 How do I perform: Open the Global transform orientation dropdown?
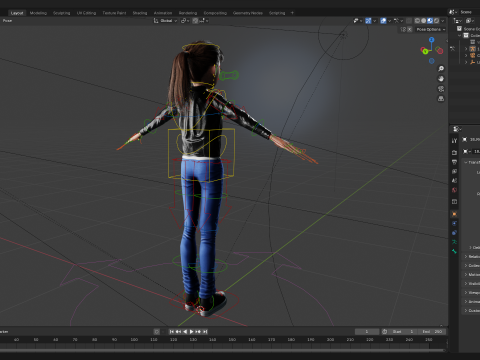(x=165, y=21)
